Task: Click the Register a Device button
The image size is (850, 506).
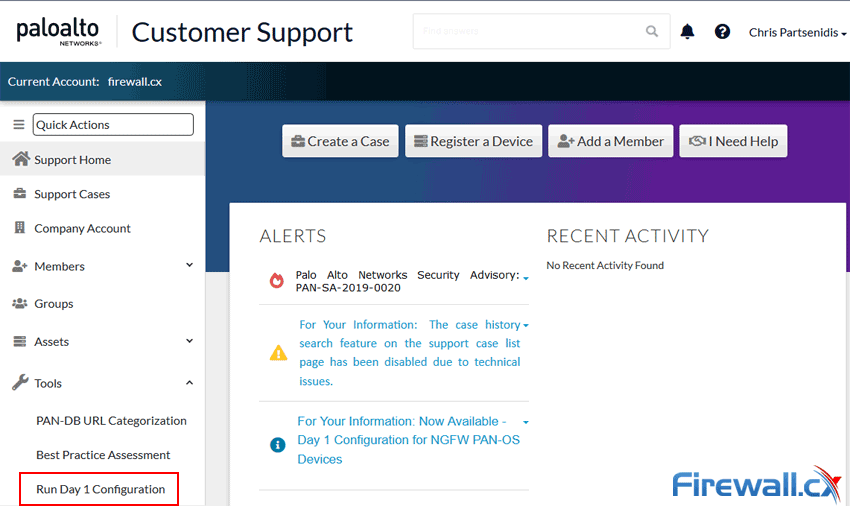Action: 473,141
